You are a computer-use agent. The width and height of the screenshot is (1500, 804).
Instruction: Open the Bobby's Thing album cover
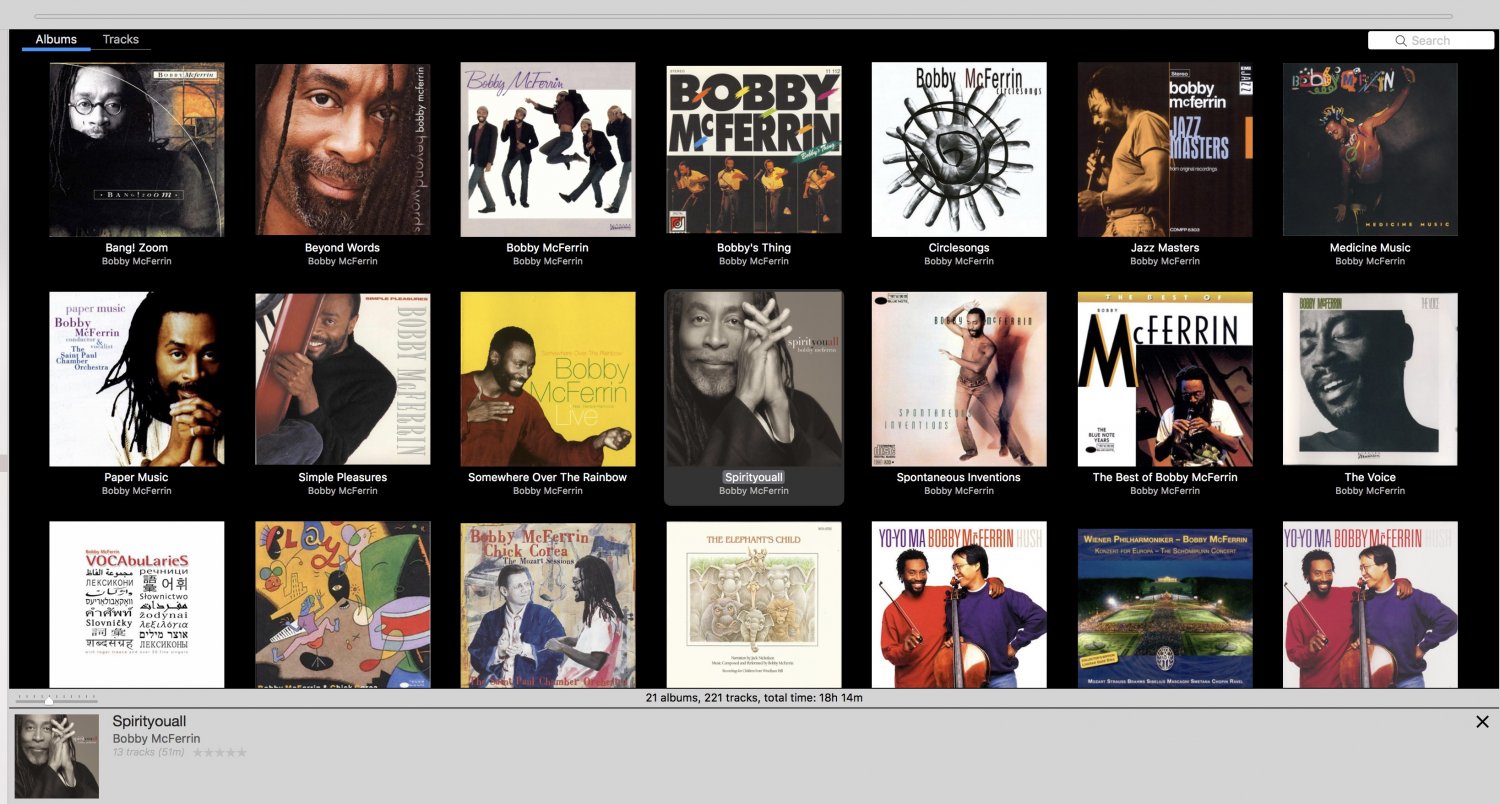[754, 150]
